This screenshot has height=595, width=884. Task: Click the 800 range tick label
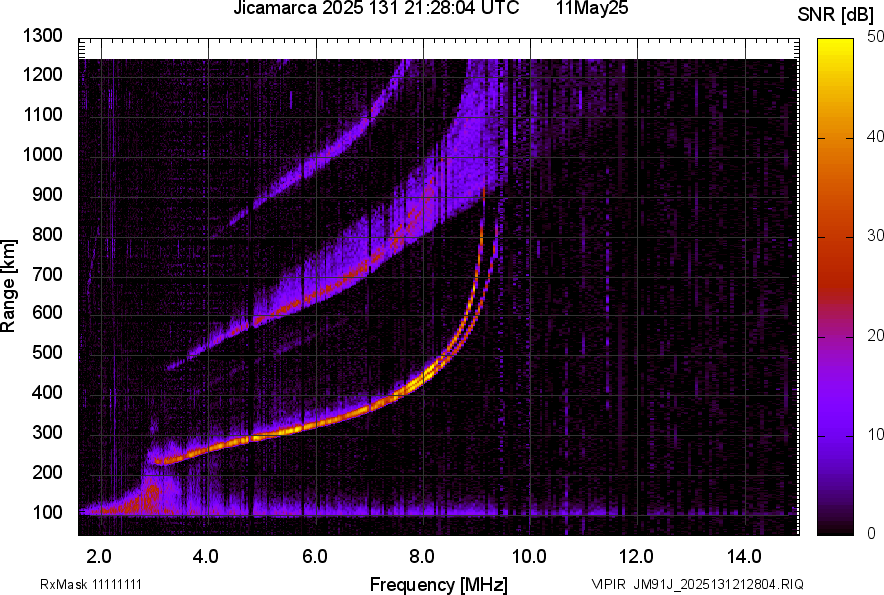47,234
